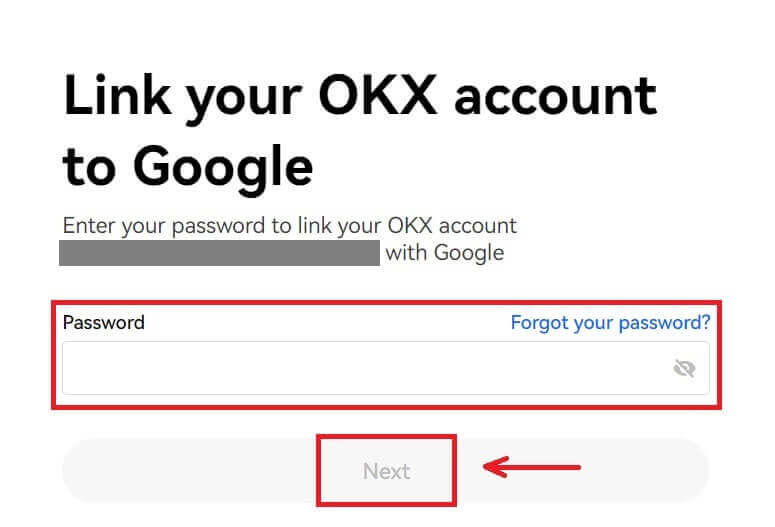Show the hidden password using the eye icon
This screenshot has width=775, height=527.
tap(684, 369)
